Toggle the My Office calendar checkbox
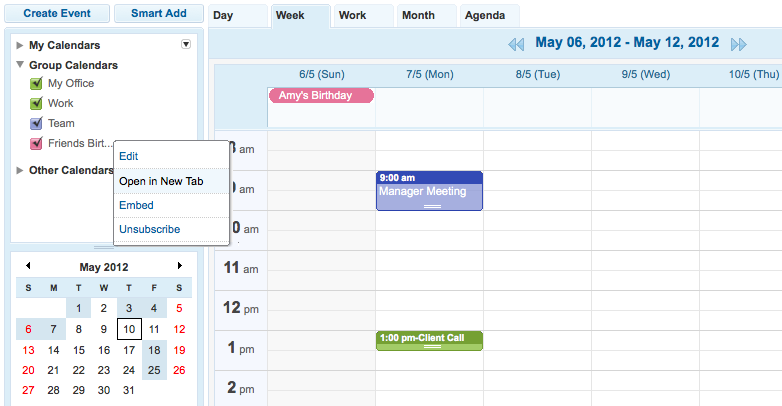Viewport: 782px width, 406px height. pos(37,84)
